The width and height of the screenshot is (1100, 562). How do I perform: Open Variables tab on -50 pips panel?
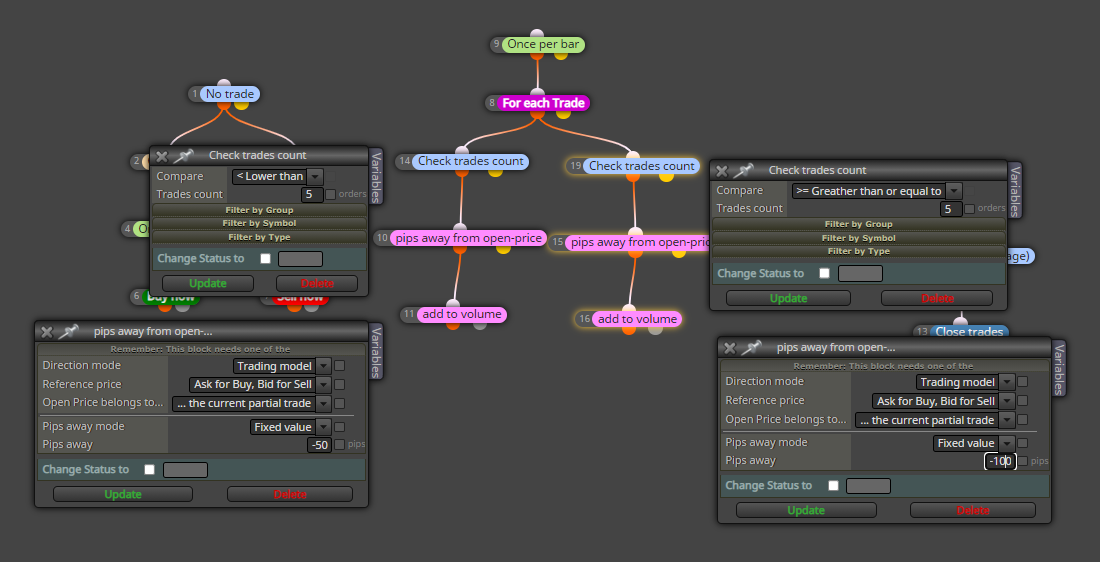376,352
